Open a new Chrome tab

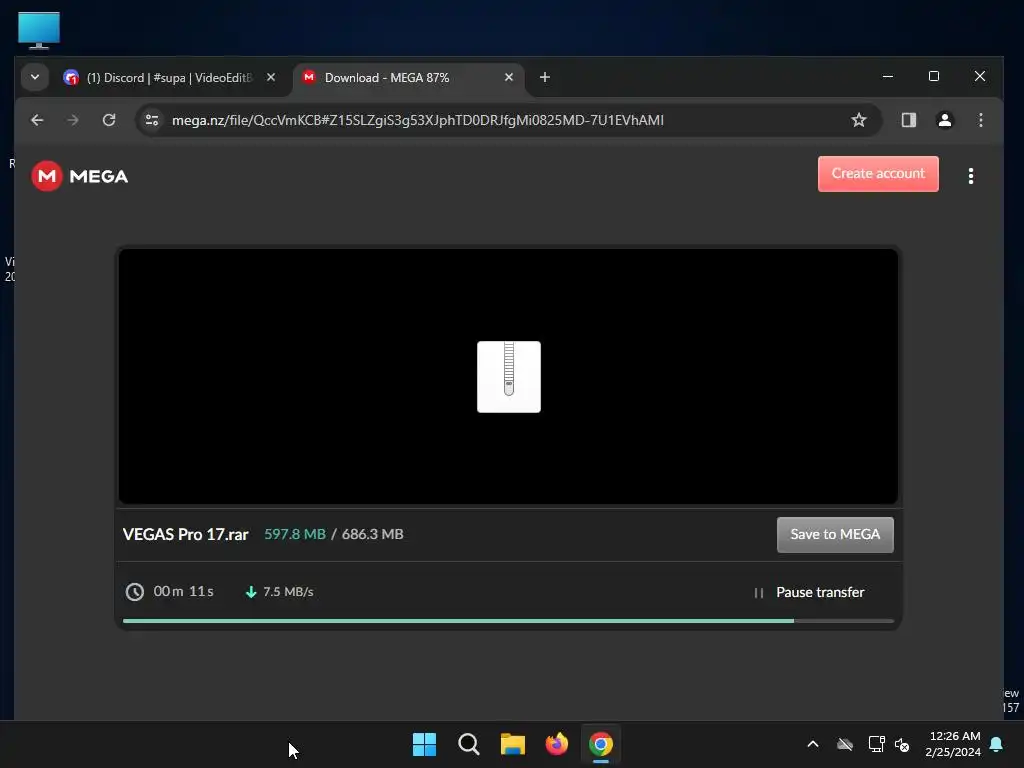point(545,77)
